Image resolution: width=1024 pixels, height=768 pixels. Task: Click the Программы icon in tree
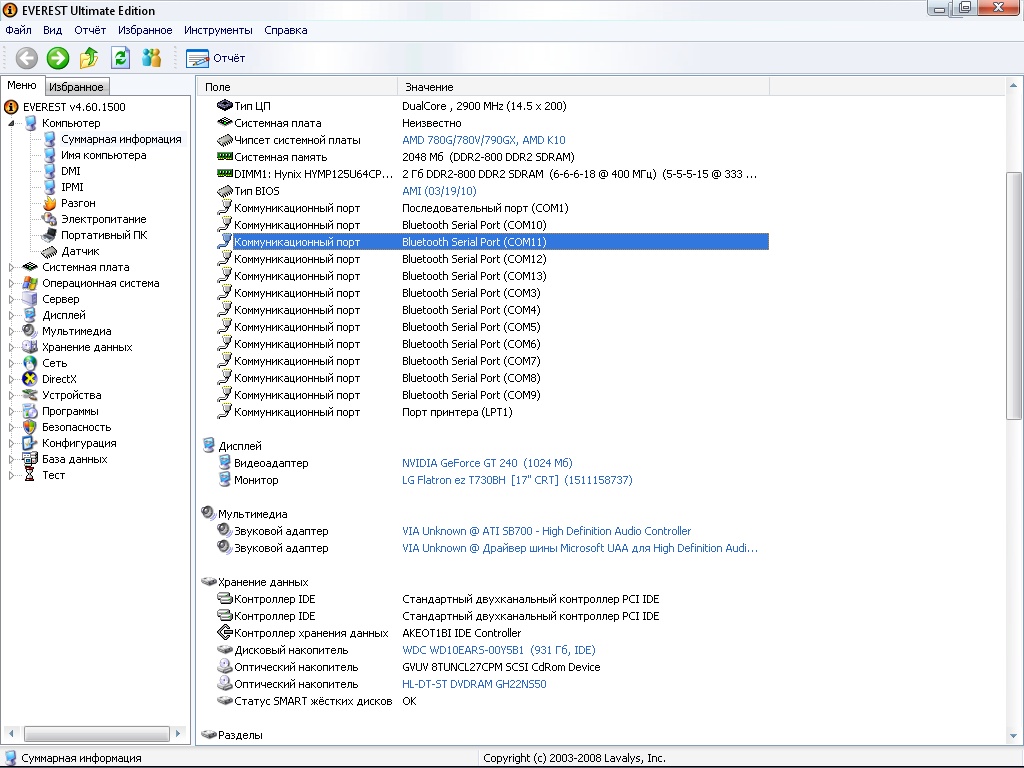pos(30,411)
